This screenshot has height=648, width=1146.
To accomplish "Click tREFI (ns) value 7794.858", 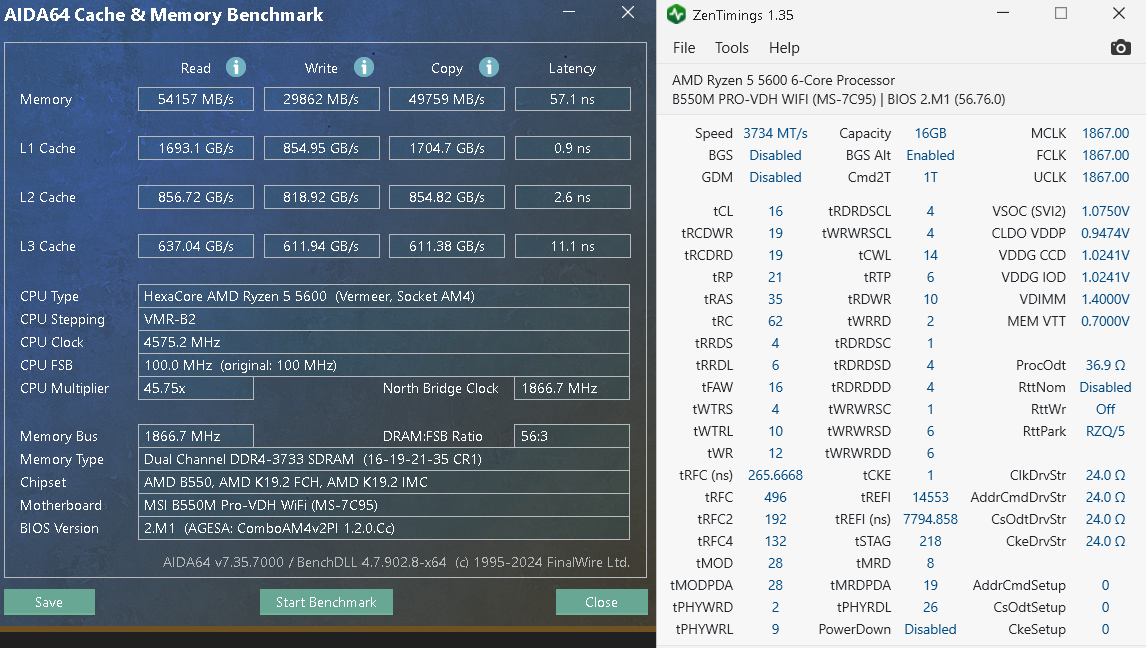I will coord(930,519).
